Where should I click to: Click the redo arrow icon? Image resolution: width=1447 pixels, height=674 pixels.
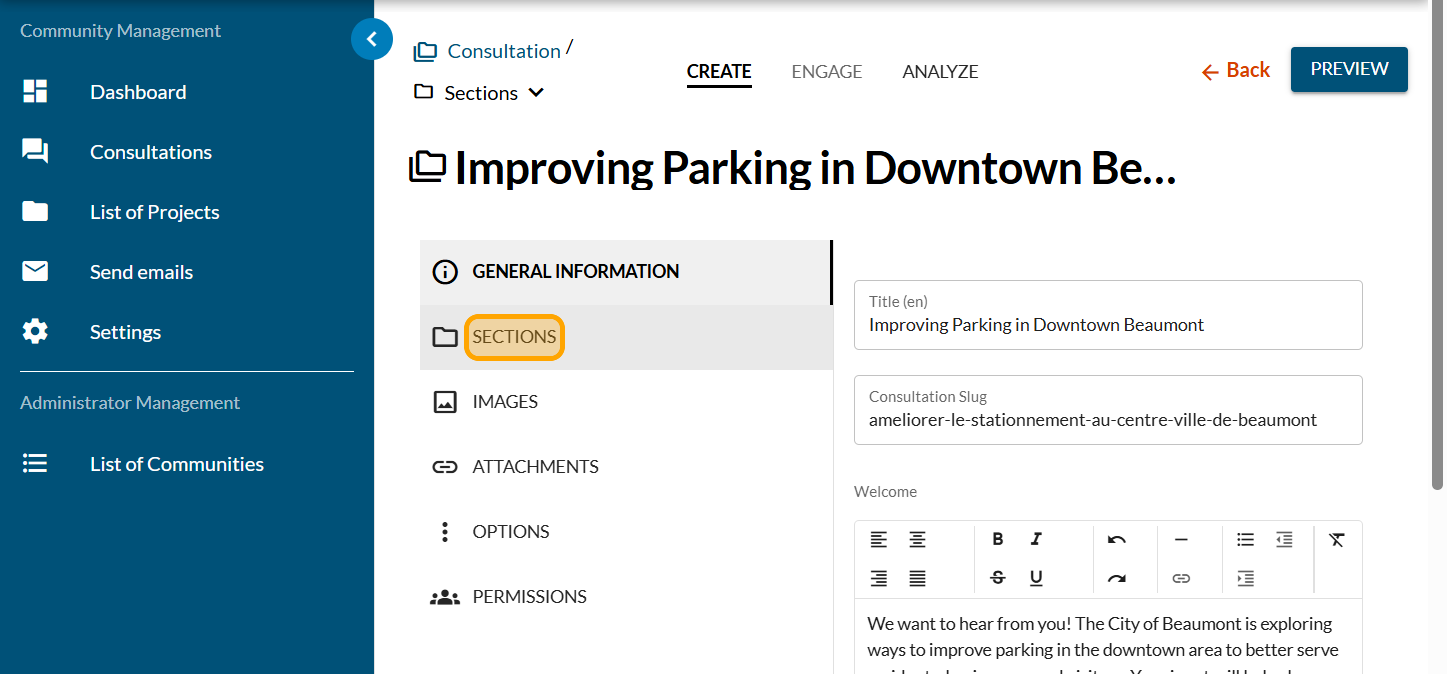(x=1117, y=578)
